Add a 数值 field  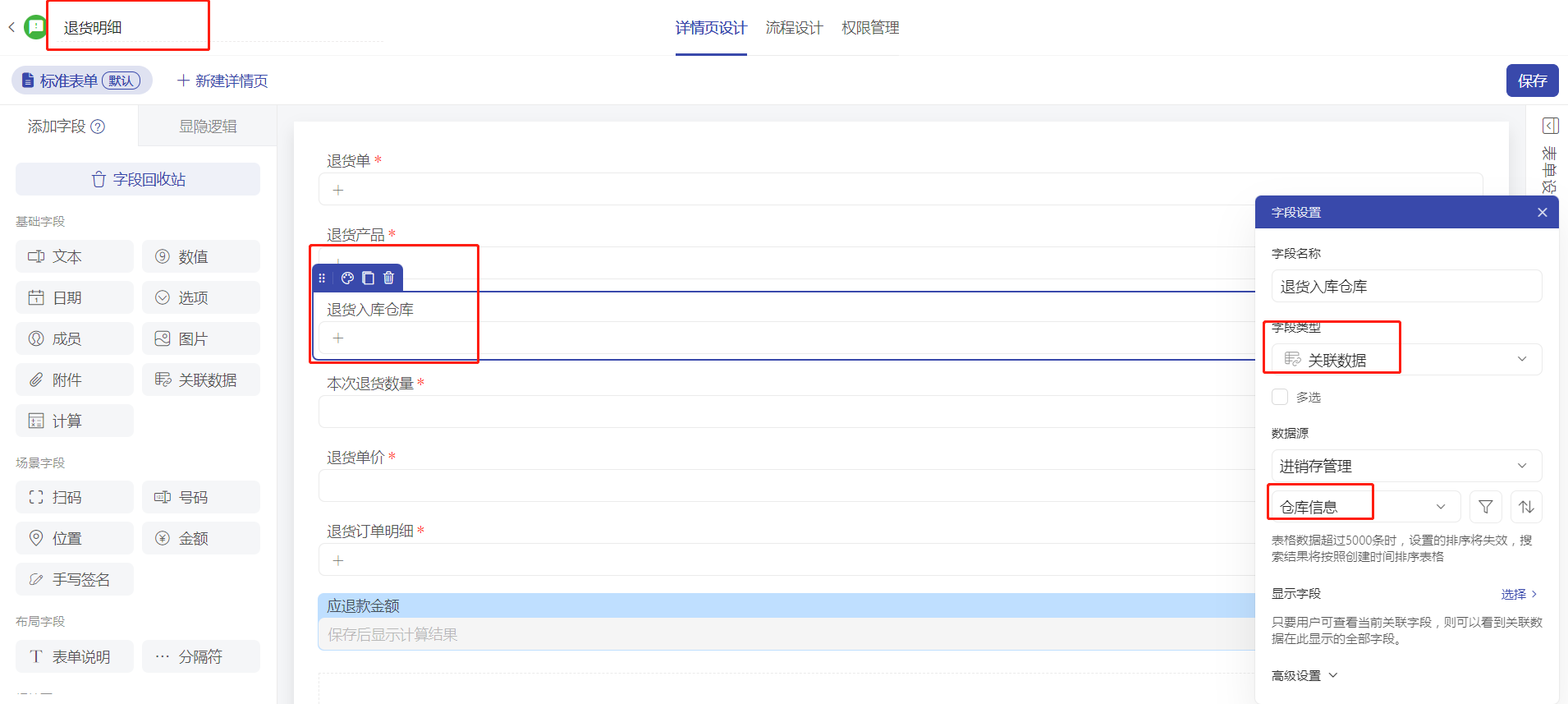coord(201,256)
